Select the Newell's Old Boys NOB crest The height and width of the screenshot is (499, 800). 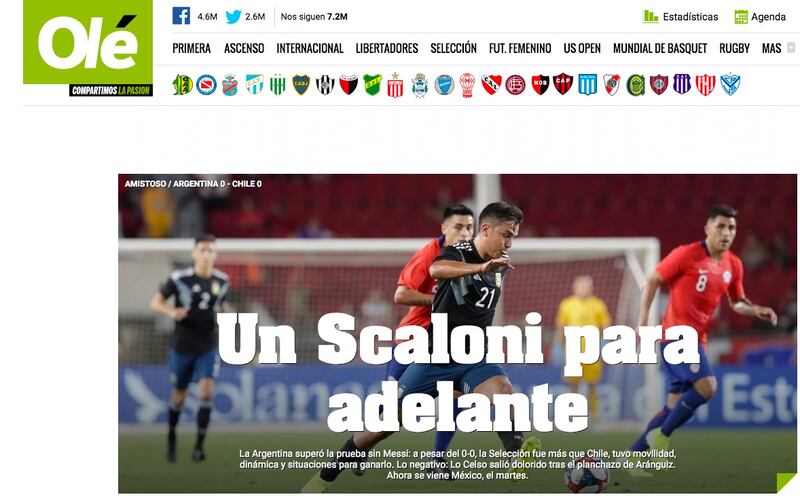click(x=540, y=85)
